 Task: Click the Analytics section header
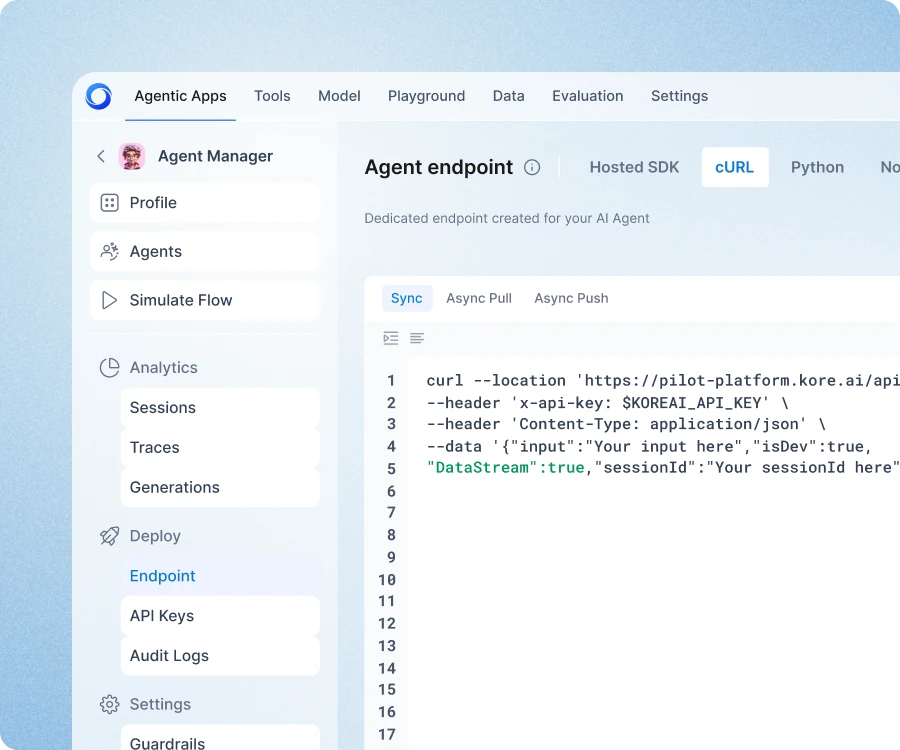coord(164,368)
